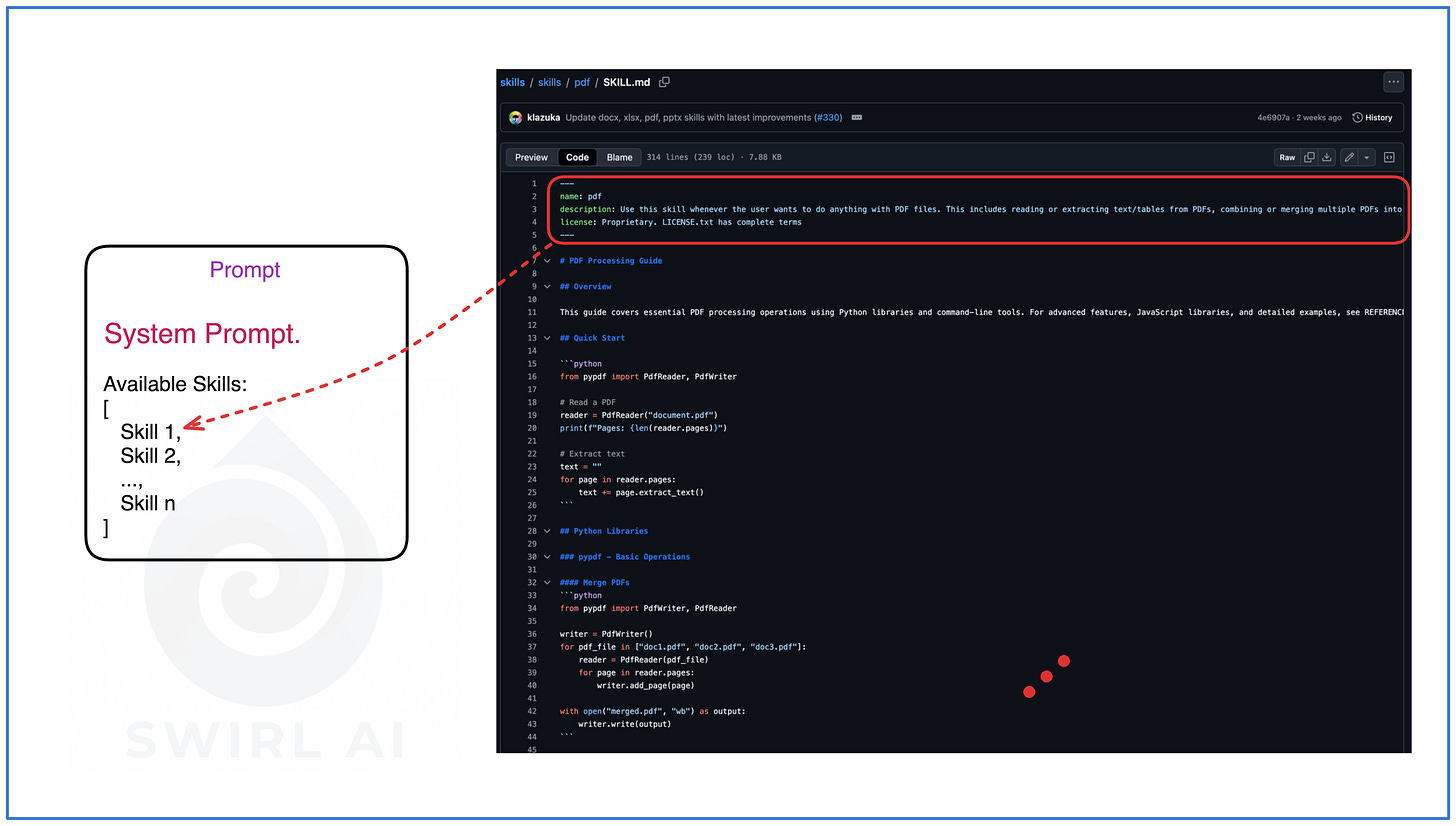Open klazuka's profile username link
Screen dimensions: 1456x826
coord(544,117)
